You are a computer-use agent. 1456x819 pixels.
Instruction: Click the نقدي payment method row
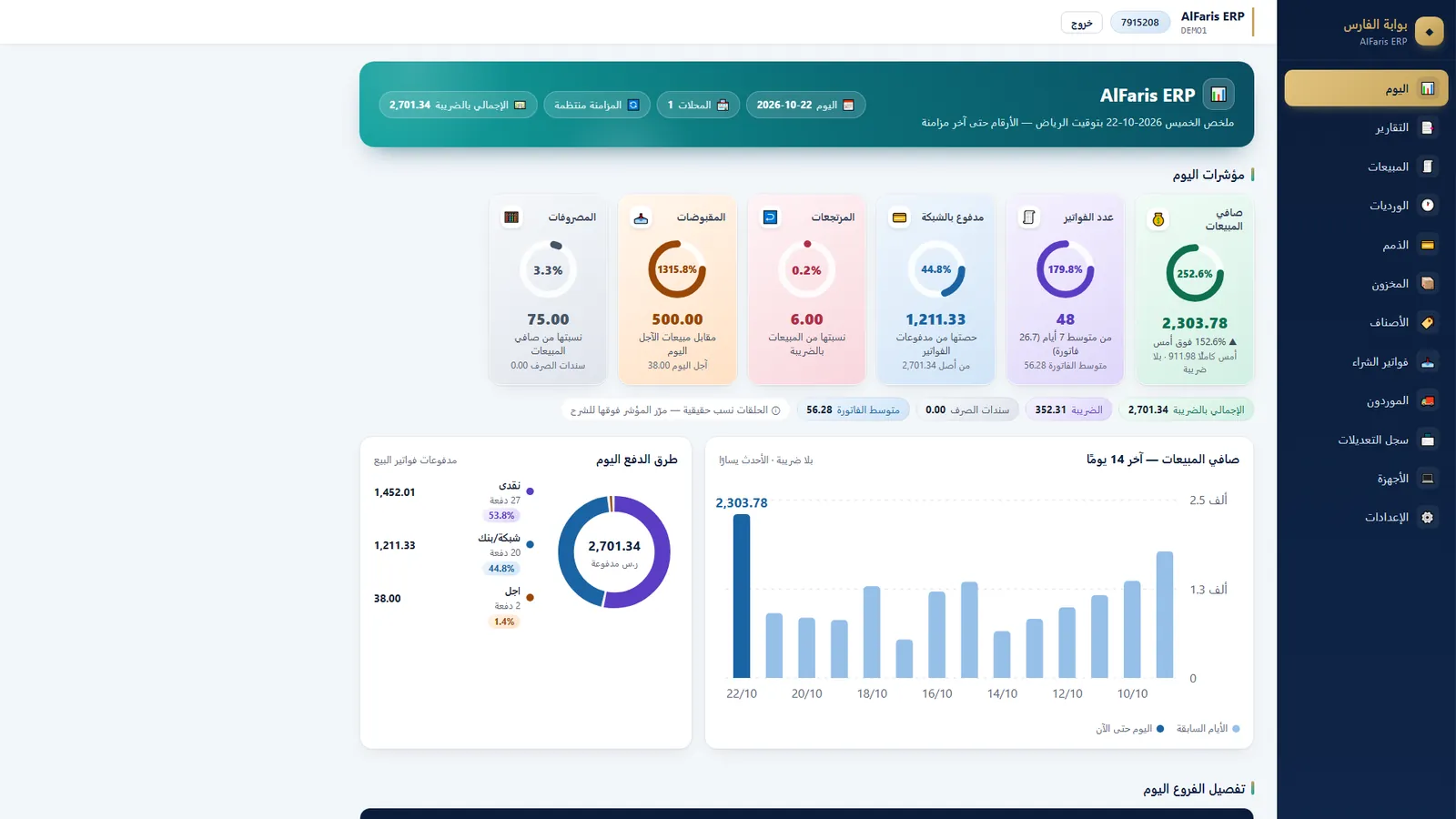click(454, 500)
